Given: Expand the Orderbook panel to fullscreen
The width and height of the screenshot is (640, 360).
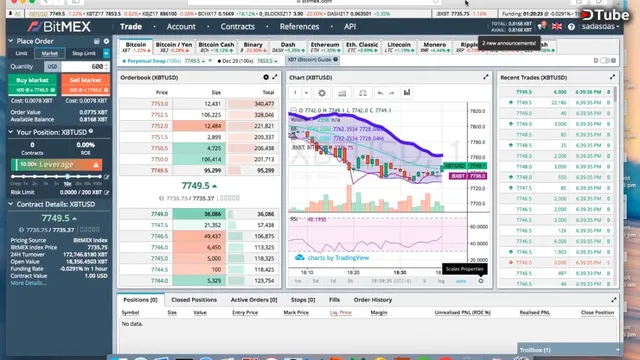Looking at the screenshot, I should pyautogui.click(x=275, y=77).
